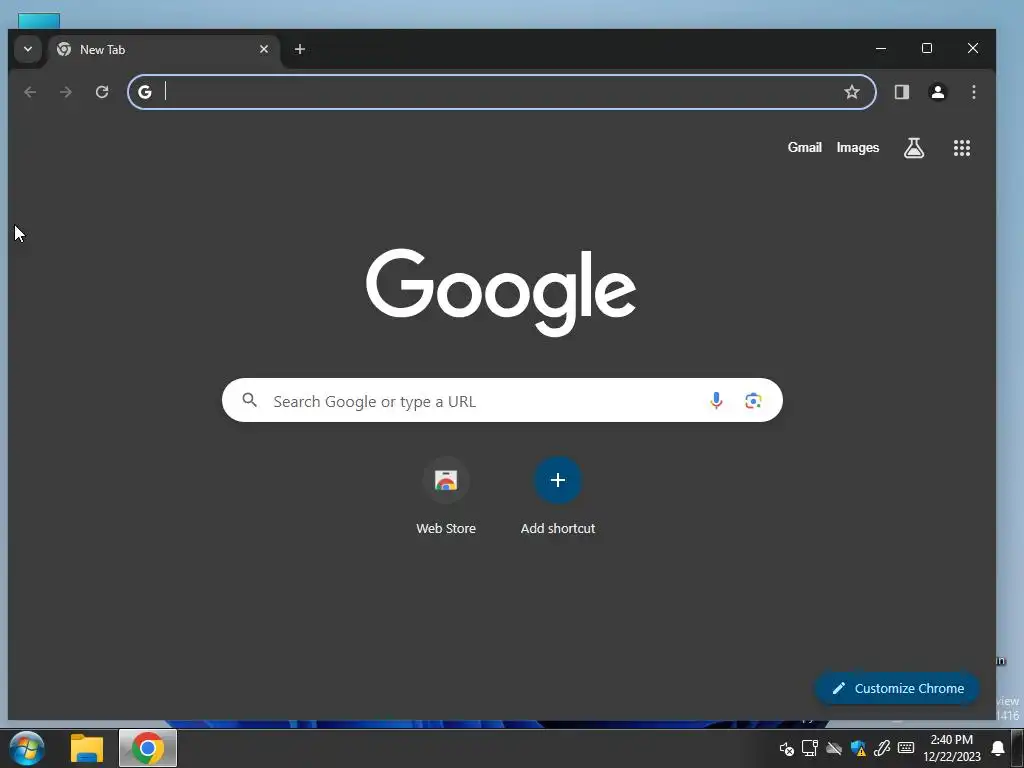Focus the Chrome address bar

(x=502, y=92)
